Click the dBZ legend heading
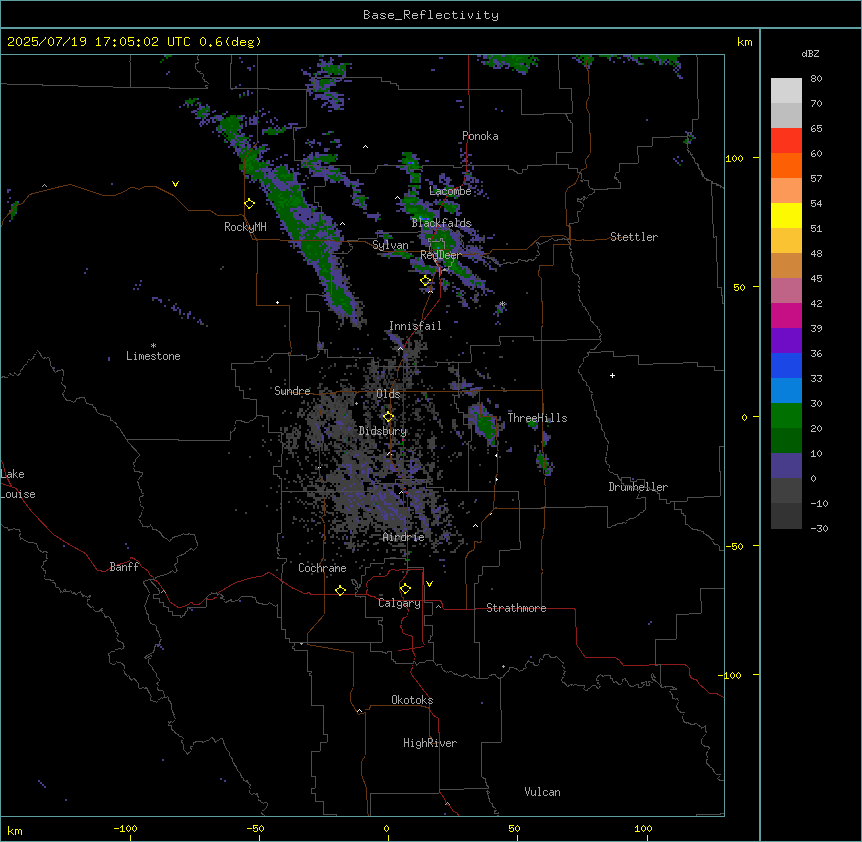 click(810, 53)
